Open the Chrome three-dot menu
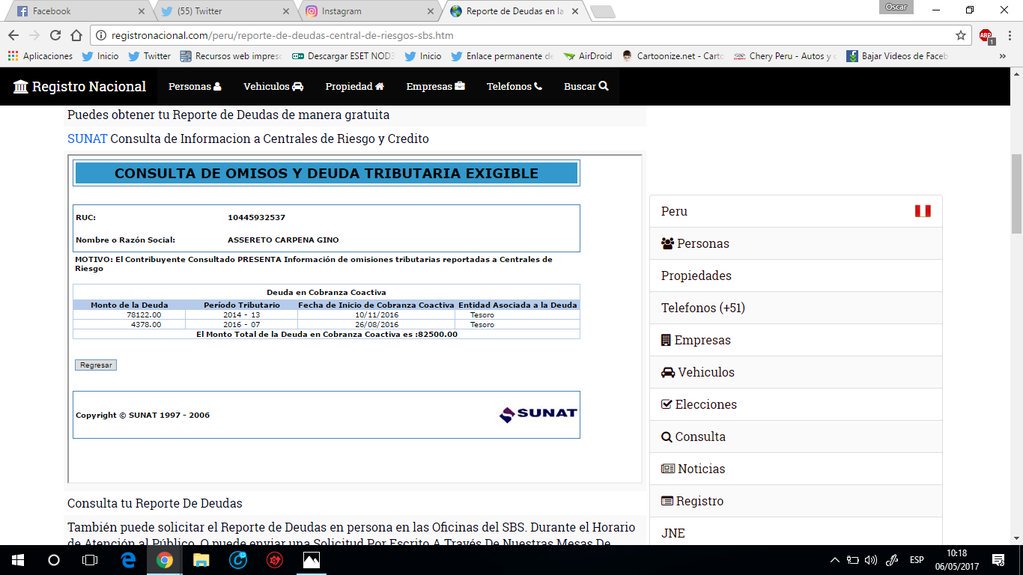 click(1009, 35)
